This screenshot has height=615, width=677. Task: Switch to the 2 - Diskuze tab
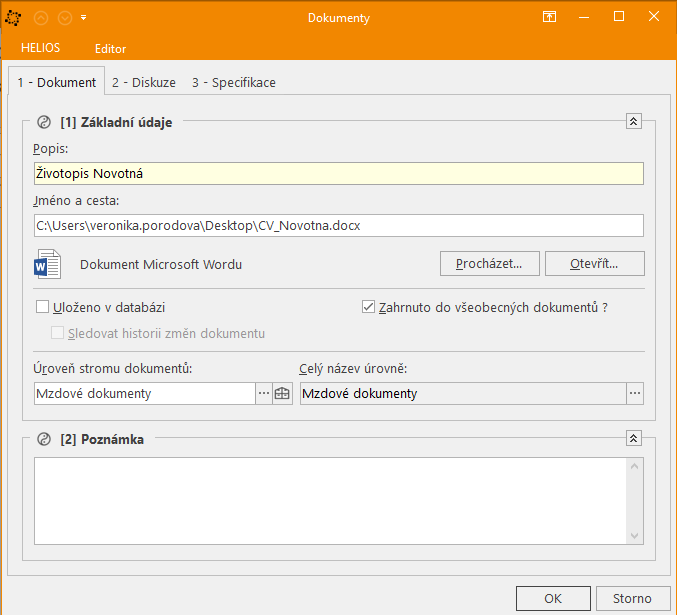144,83
